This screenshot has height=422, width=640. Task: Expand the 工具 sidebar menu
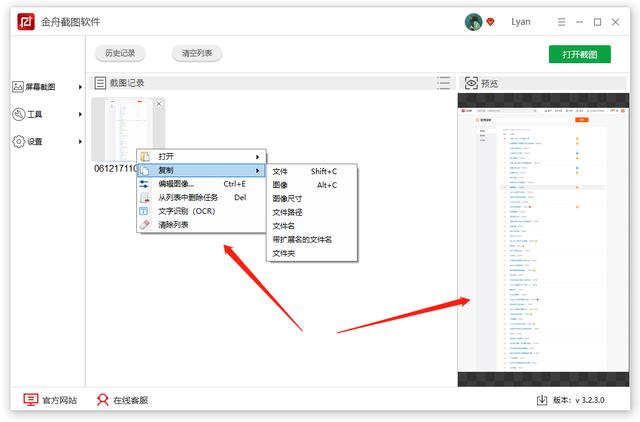coord(47,114)
